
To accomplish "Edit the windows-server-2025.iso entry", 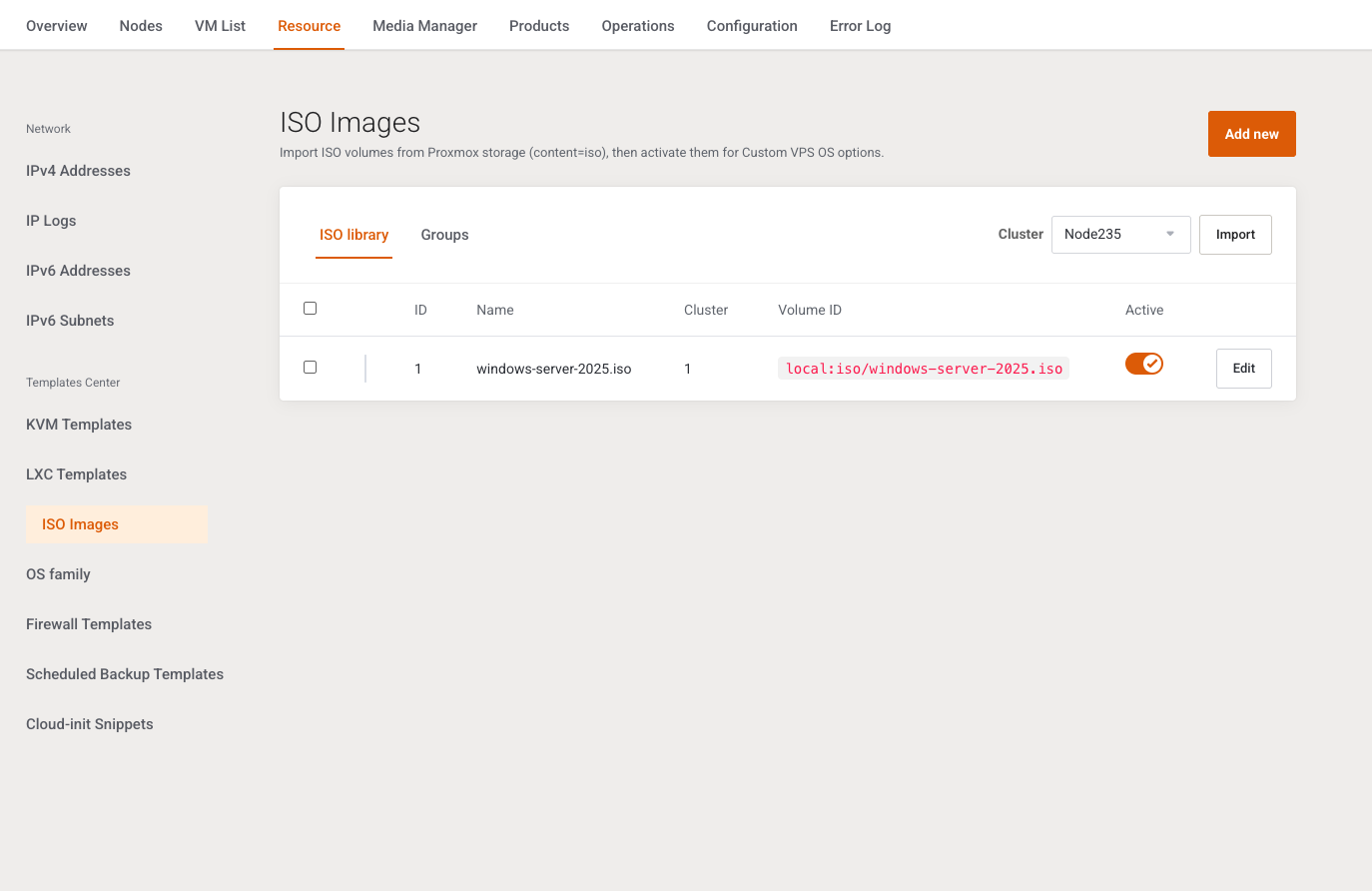I will tap(1244, 369).
